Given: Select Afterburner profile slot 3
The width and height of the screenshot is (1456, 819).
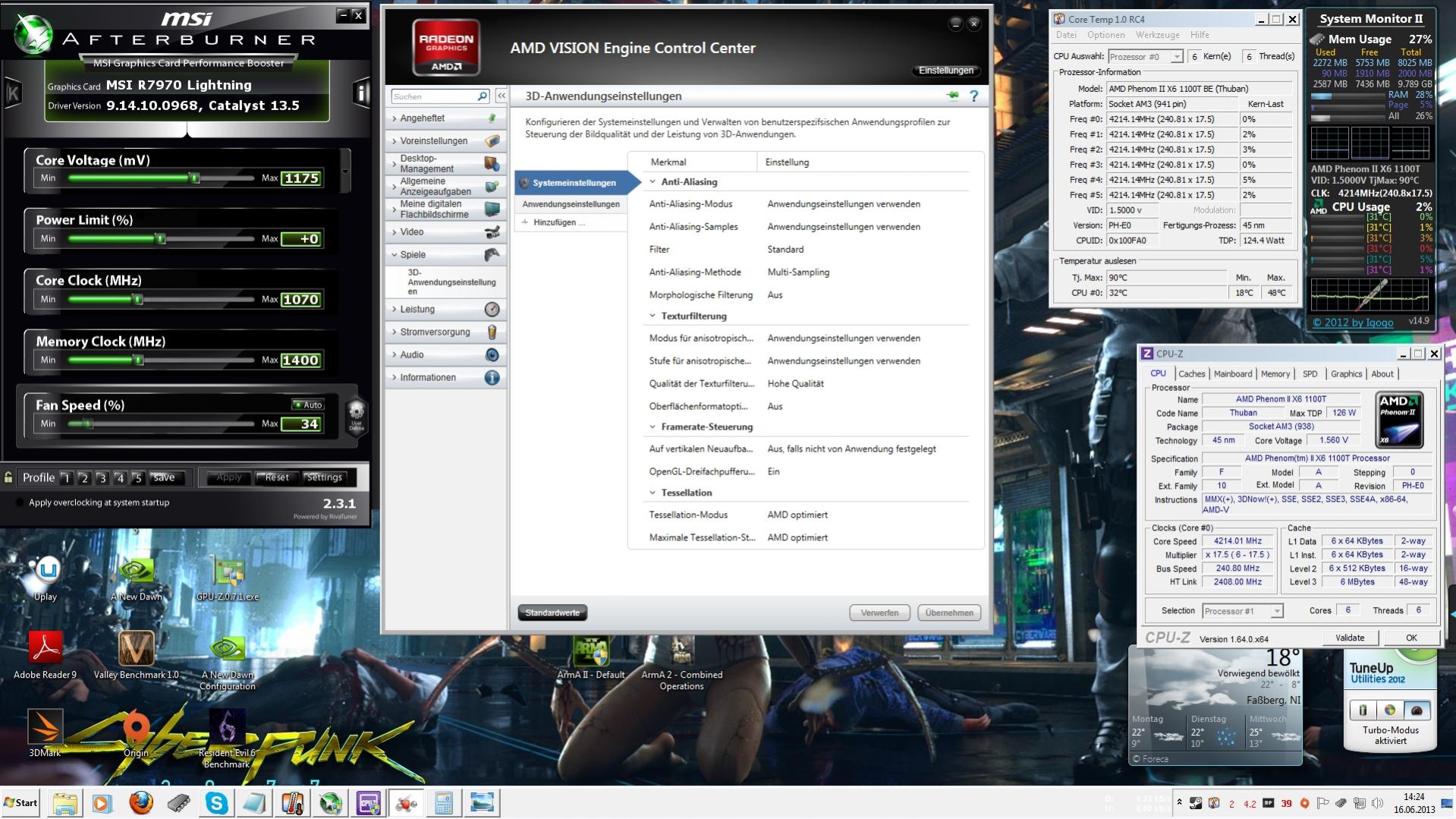Looking at the screenshot, I should tap(102, 478).
